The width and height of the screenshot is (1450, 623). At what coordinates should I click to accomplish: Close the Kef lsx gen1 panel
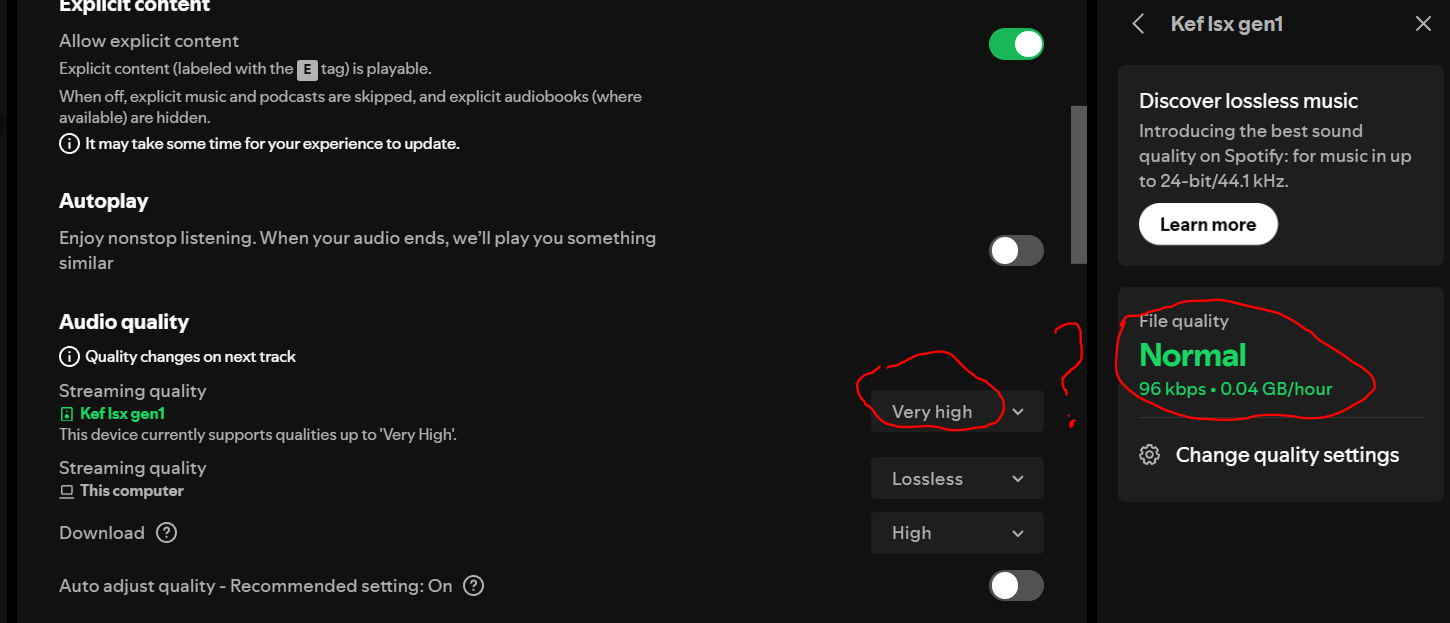[x=1423, y=24]
